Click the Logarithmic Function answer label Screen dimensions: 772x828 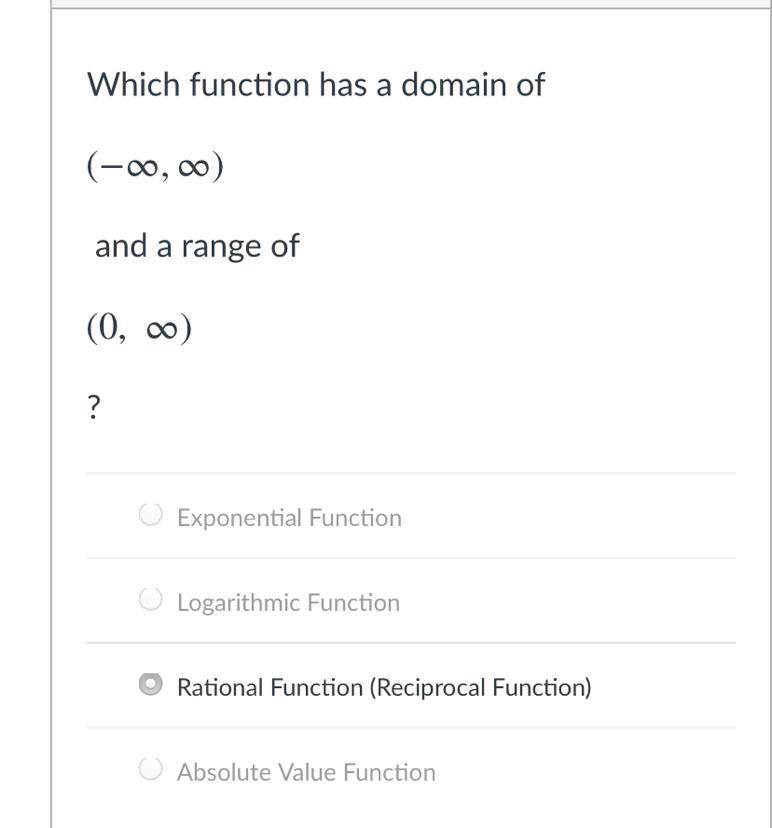click(288, 603)
